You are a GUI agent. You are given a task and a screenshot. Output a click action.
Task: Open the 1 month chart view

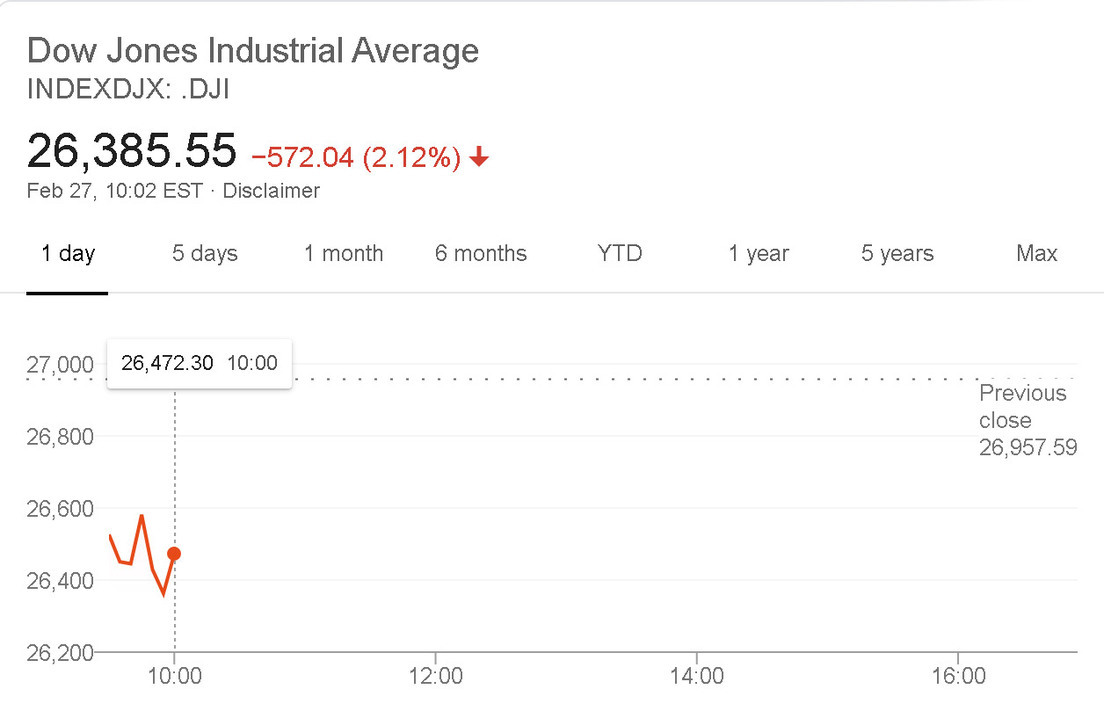tap(343, 254)
